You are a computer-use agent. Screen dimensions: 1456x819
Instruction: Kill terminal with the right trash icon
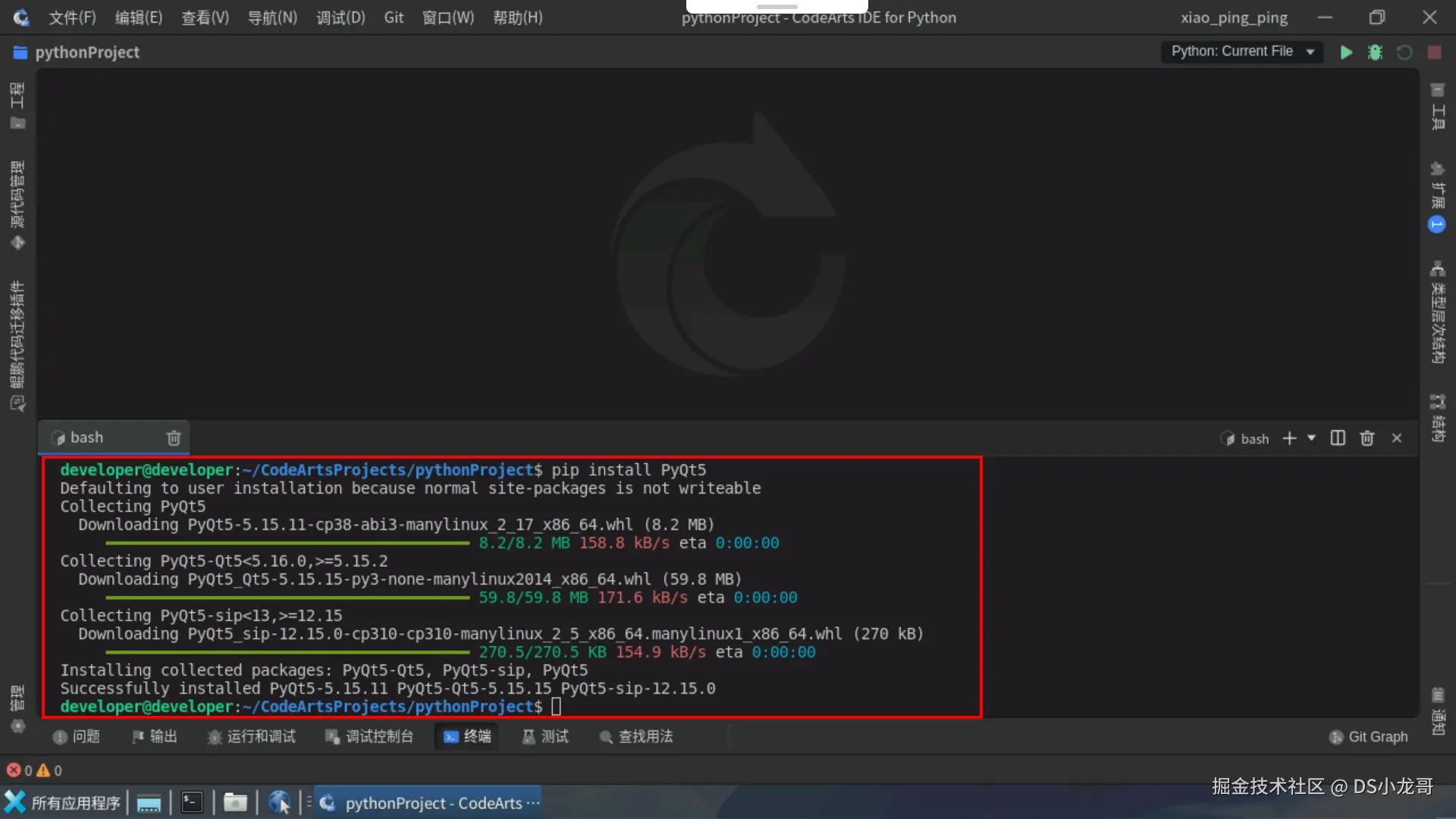coord(1367,438)
